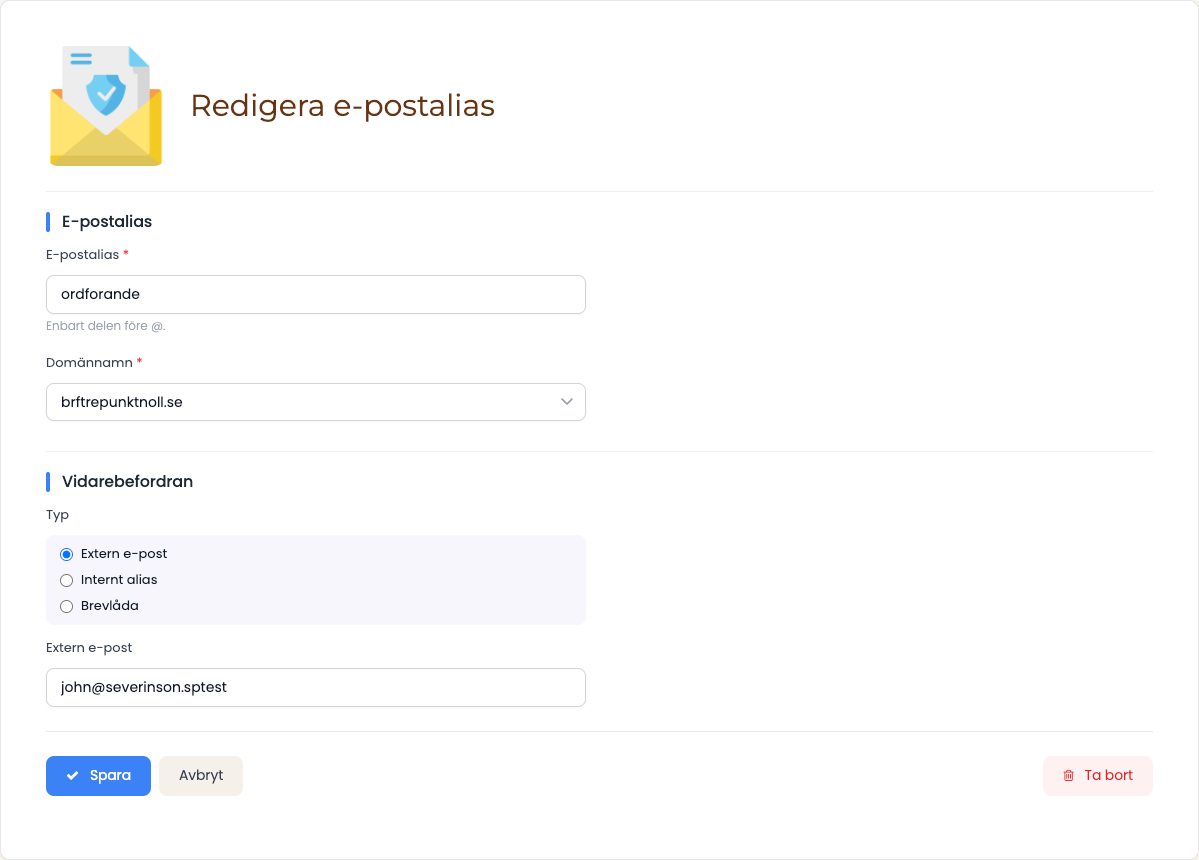Click the hint text Enbart delen före @

pos(106,326)
